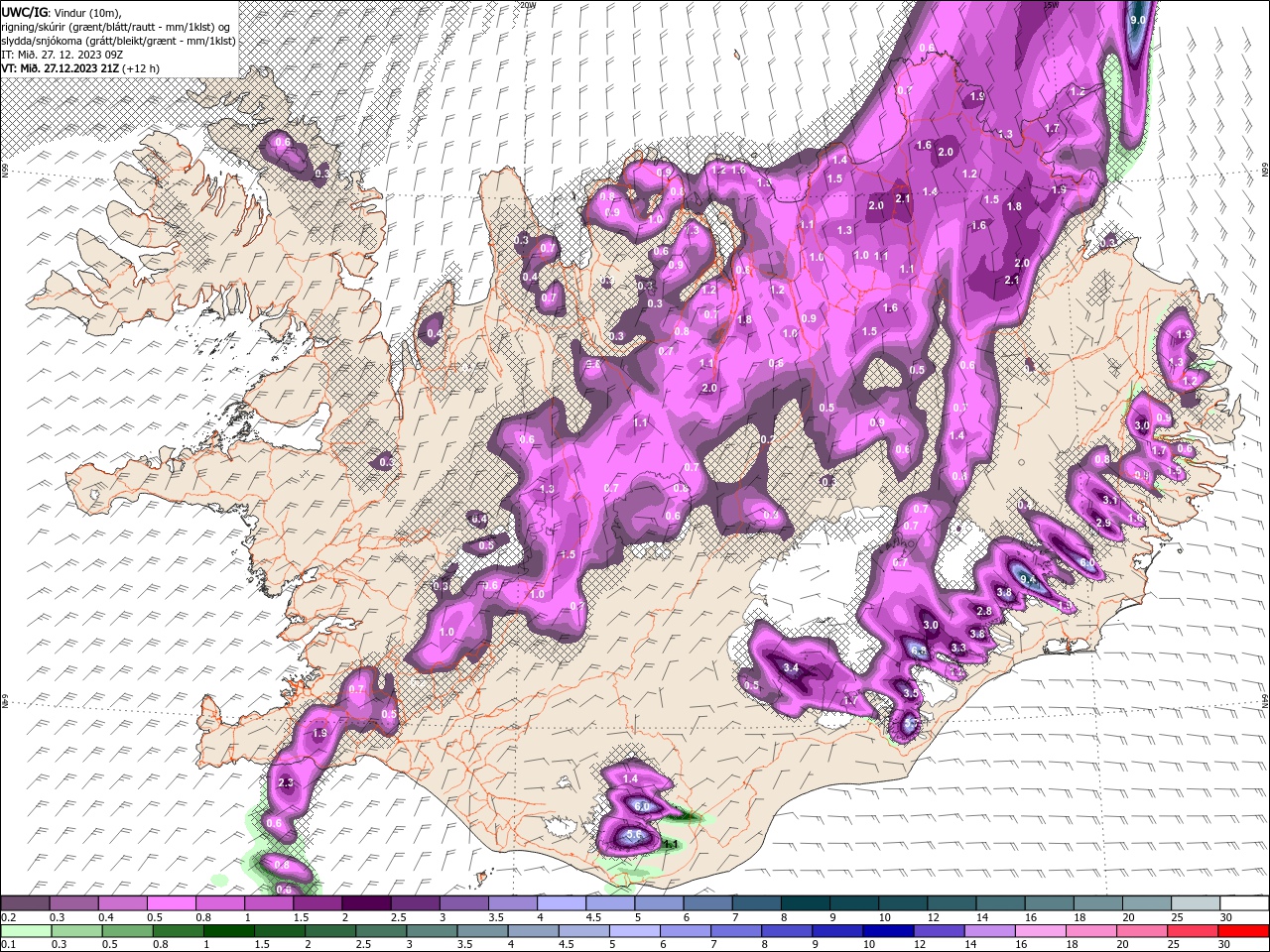
Task: Click the '20W' longitude label
Action: (x=527, y=4)
